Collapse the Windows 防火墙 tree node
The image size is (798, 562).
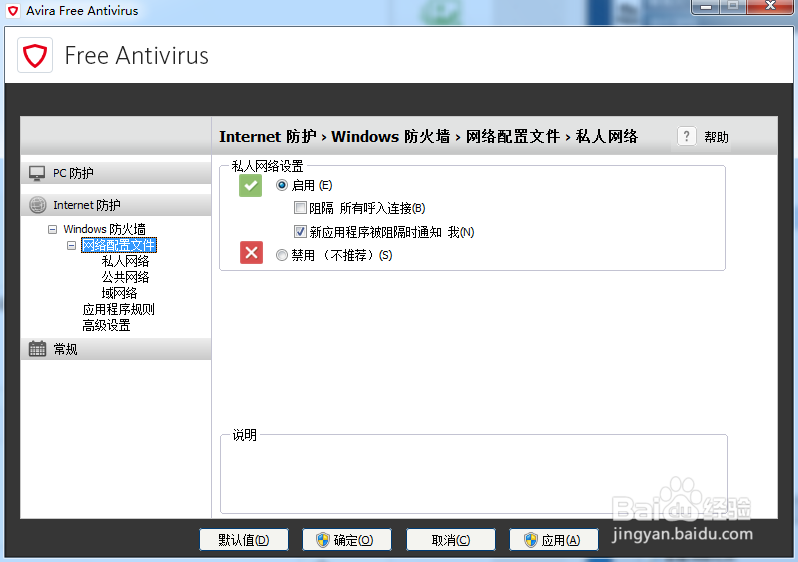pyautogui.click(x=52, y=230)
